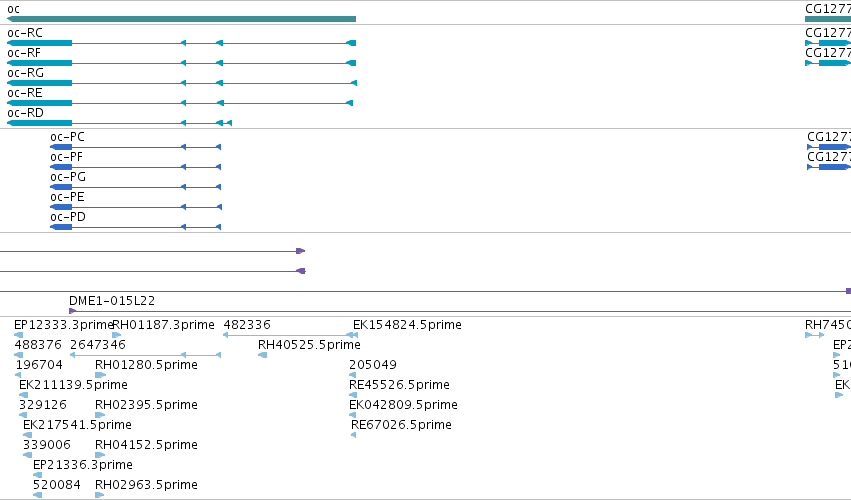Select the 520084 feature label
Screen dimensions: 851x500
[56, 485]
